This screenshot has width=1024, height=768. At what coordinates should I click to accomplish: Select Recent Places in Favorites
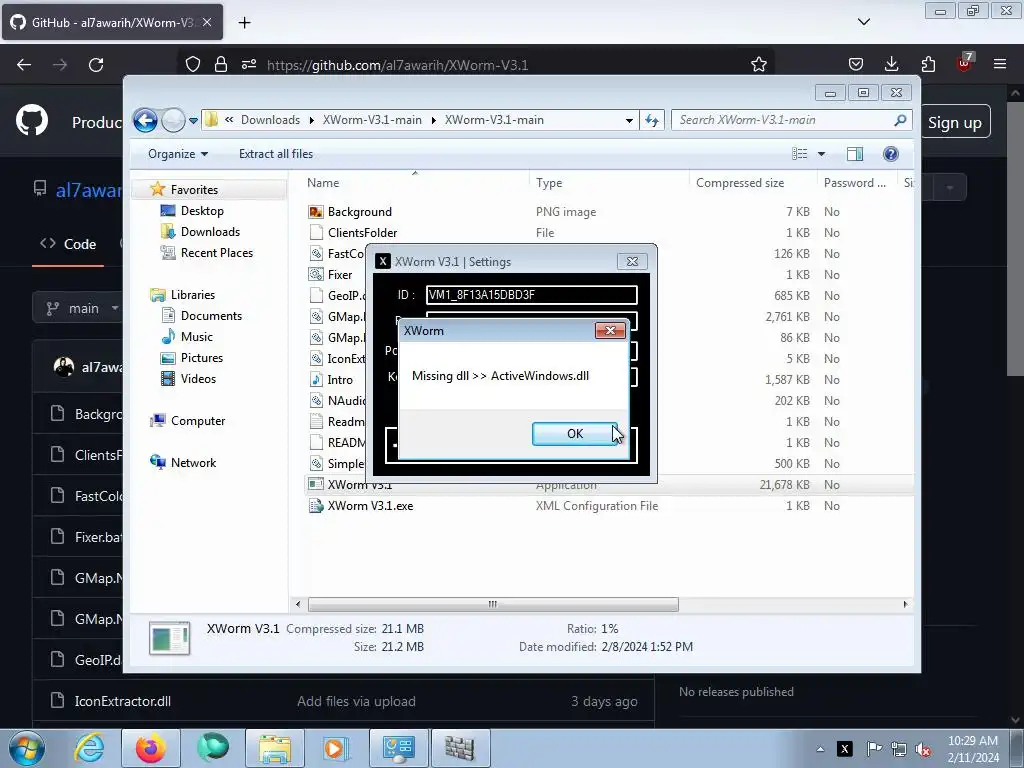216,253
